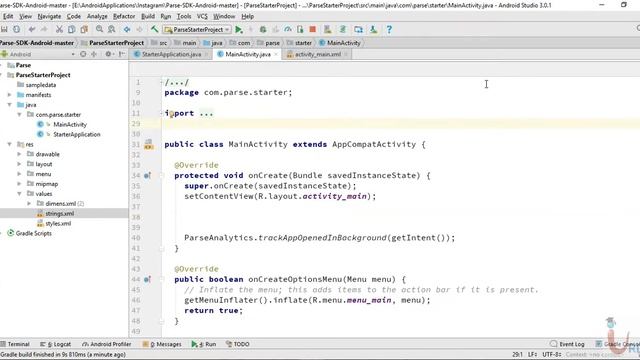Viewport: 640px width, 360px height.
Task: Make project with the green hammer
Action: pyautogui.click(x=154, y=29)
